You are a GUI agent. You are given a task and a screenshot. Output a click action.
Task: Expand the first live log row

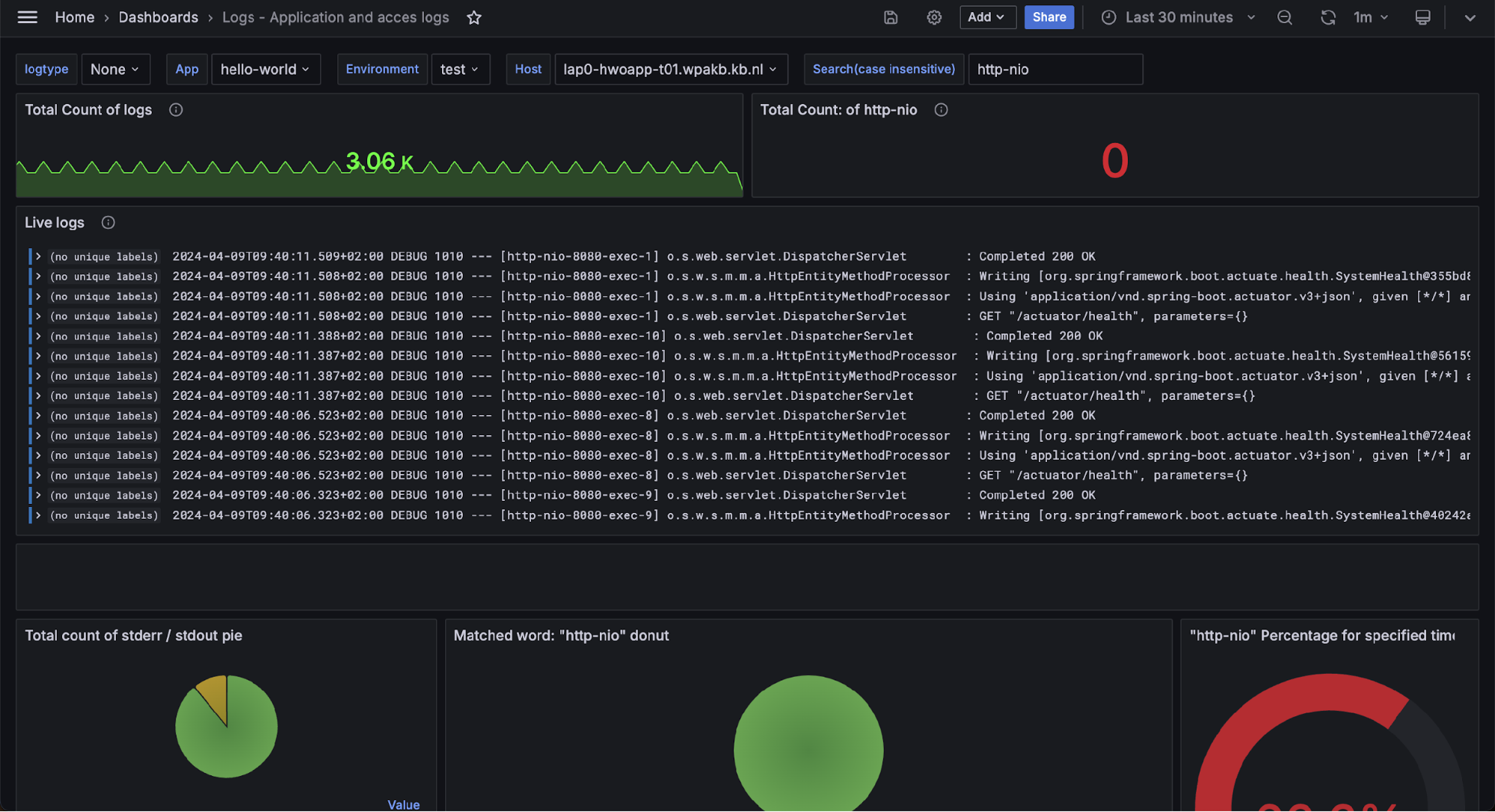point(38,256)
